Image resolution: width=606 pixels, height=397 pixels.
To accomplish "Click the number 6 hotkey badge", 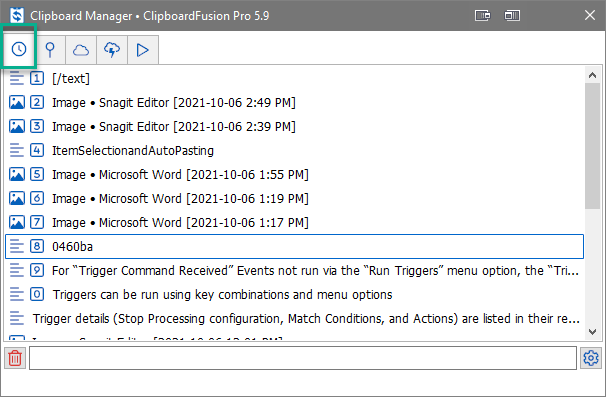I will [x=37, y=198].
